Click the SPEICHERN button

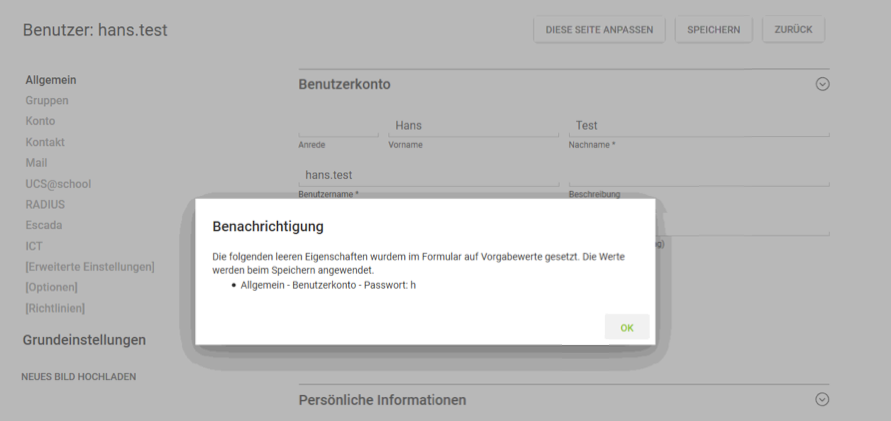click(713, 30)
